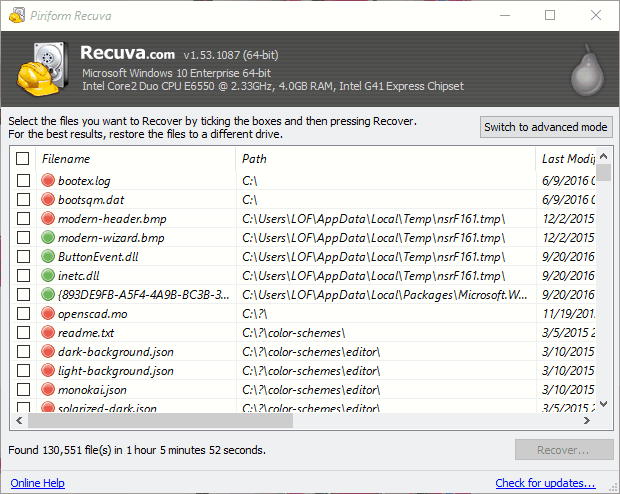Click green status dot for {893DE9FB file

[x=48, y=294]
